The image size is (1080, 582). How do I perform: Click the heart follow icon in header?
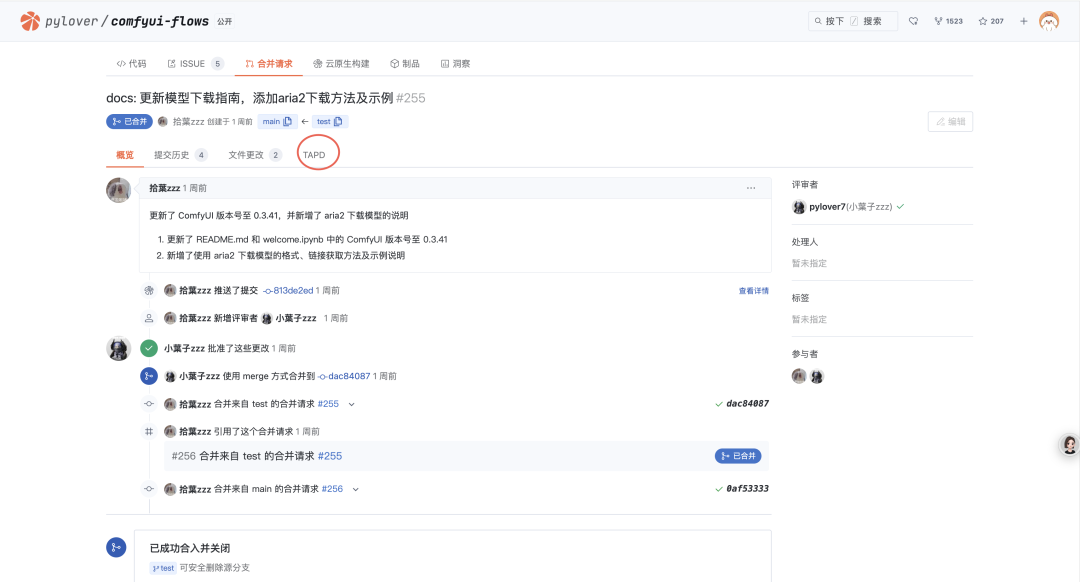coord(913,21)
